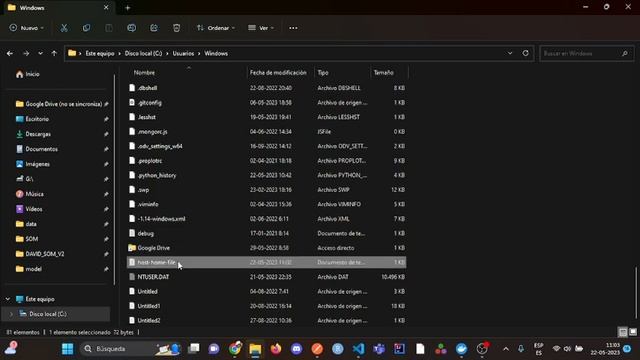Sort by the Tamaño column header
The height and width of the screenshot is (360, 640).
pyautogui.click(x=384, y=73)
